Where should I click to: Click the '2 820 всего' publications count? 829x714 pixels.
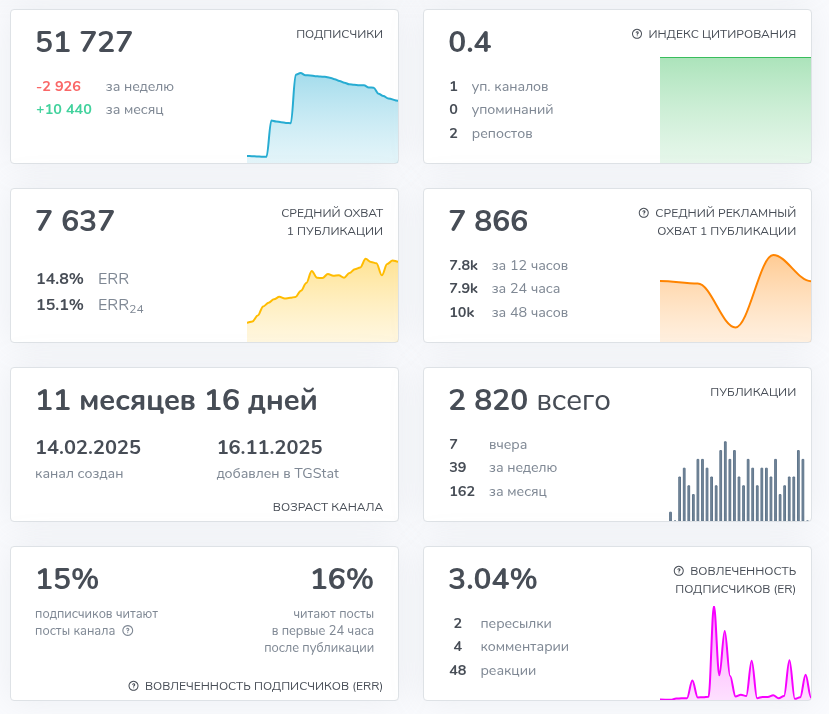point(529,401)
